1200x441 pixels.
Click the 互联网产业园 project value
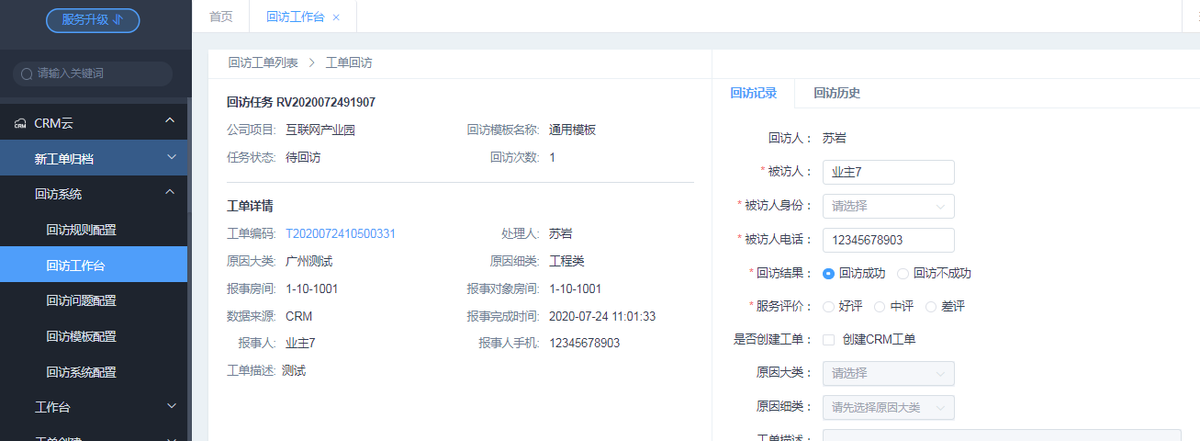pyautogui.click(x=320, y=130)
